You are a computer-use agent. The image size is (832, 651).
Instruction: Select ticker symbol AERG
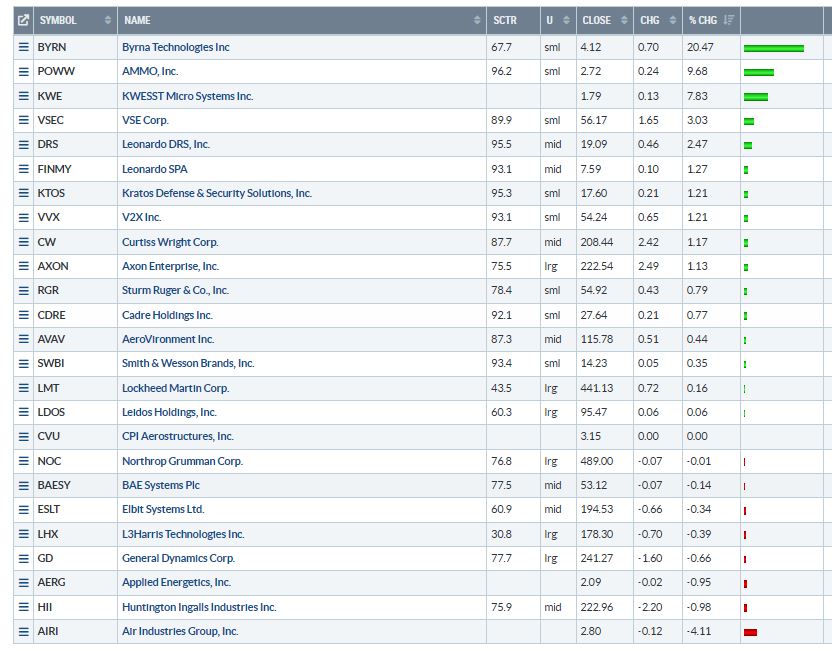51,583
